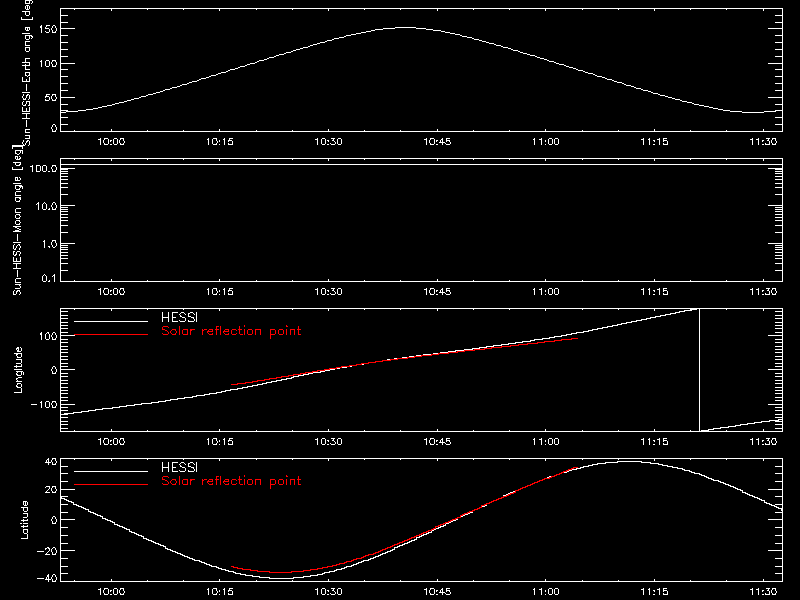Image resolution: width=800 pixels, height=600 pixels.
Task: Click the minimum of the white Latitude curve
Action: 282,578
